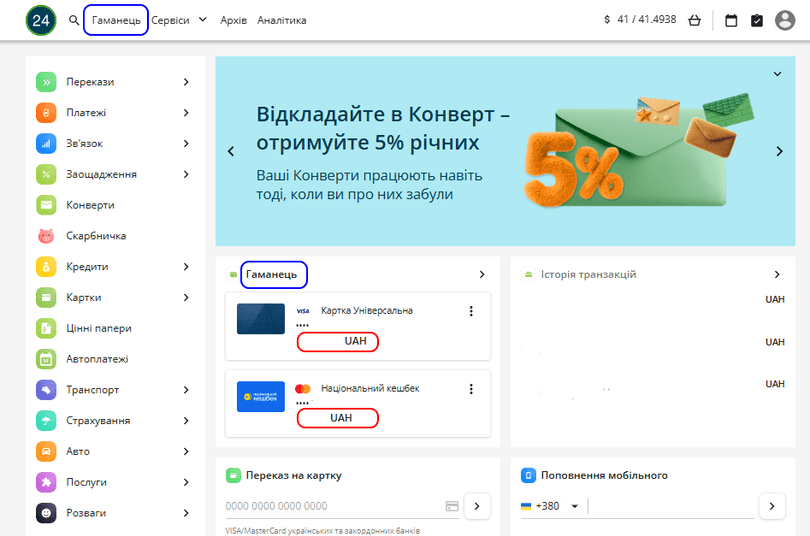The image size is (810, 536).
Task: Open the Сервіси menu item
Action: pos(170,20)
